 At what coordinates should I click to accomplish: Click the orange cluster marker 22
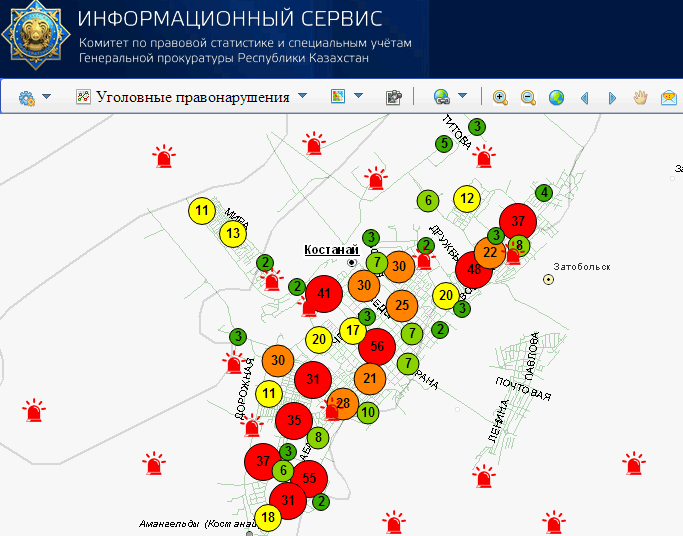(490, 253)
